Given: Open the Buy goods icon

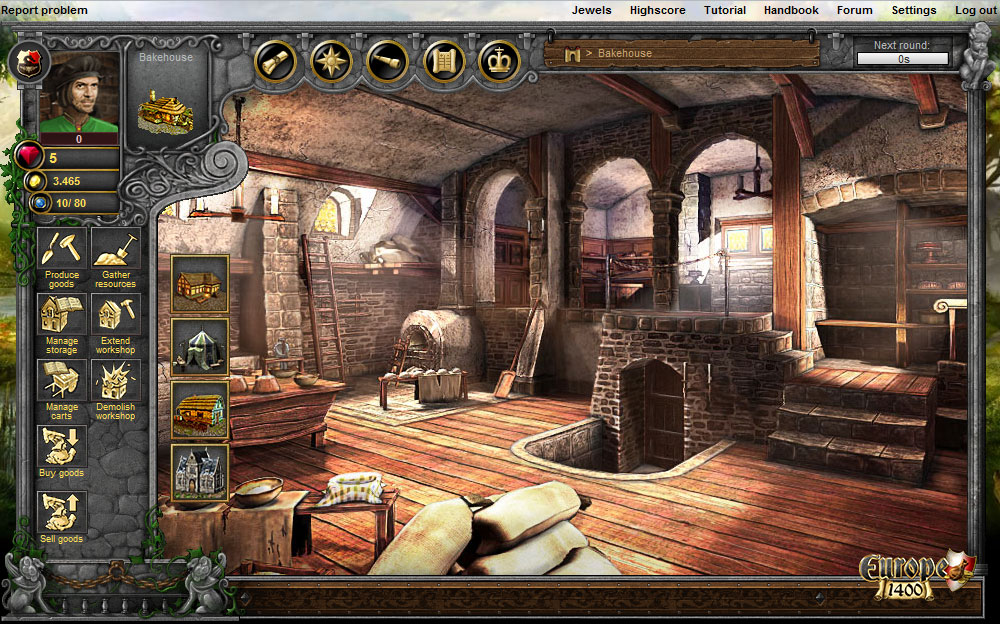Looking at the screenshot, I should 62,447.
